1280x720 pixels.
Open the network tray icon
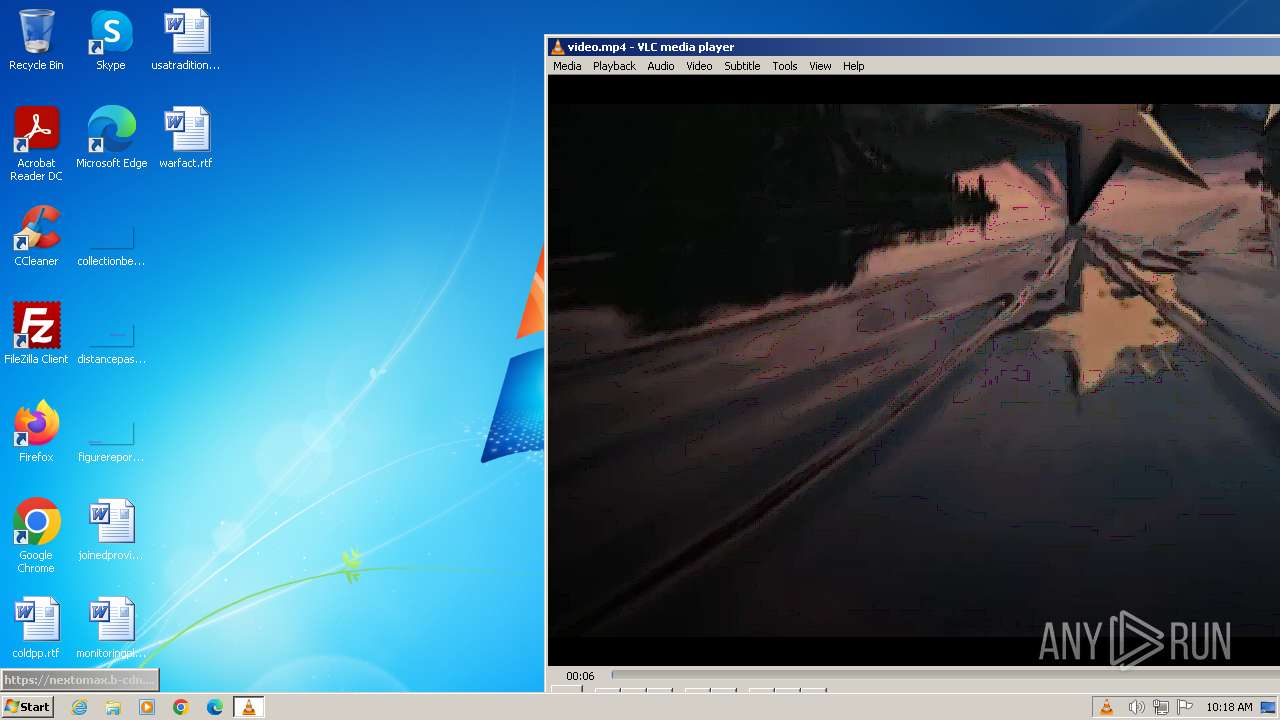[1161, 707]
